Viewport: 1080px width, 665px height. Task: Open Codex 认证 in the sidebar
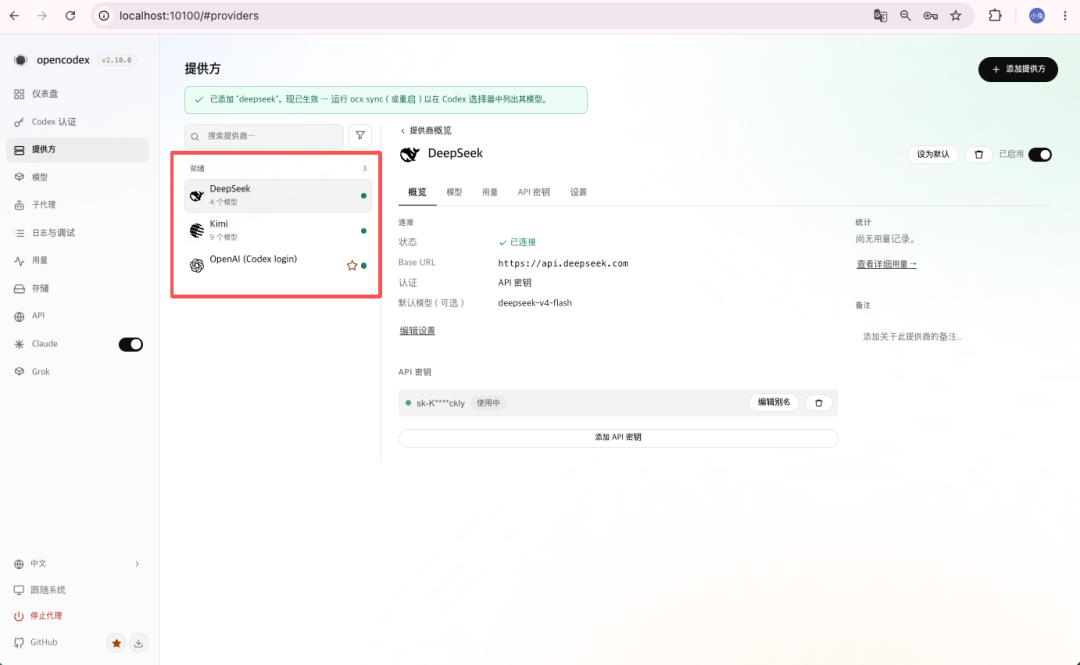click(77, 122)
